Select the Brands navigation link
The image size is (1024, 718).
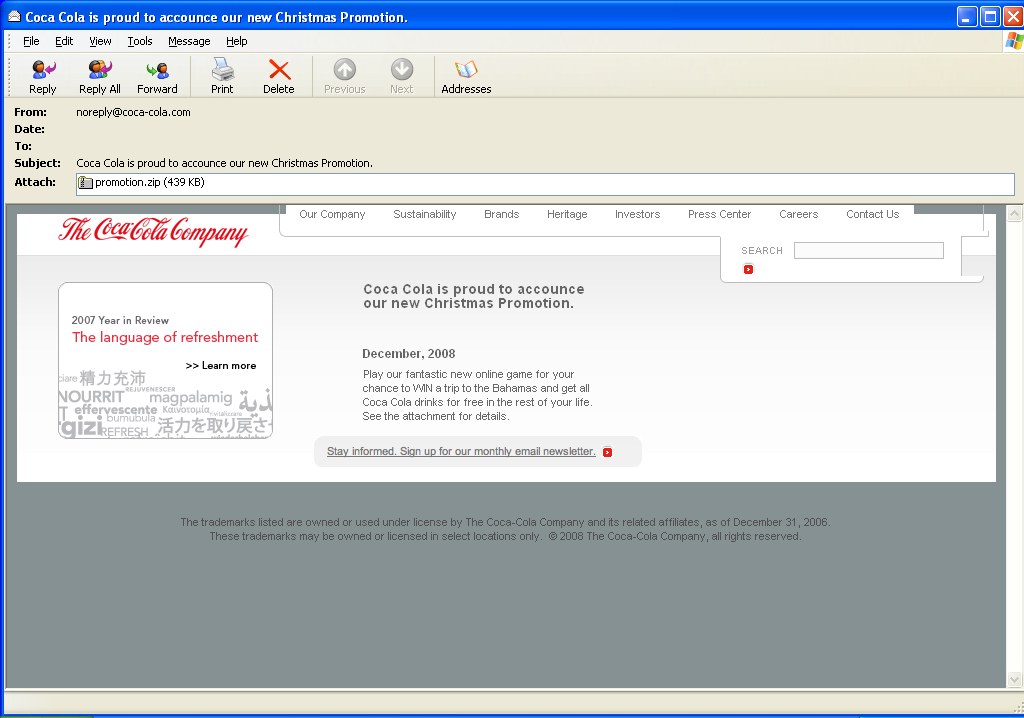[502, 214]
